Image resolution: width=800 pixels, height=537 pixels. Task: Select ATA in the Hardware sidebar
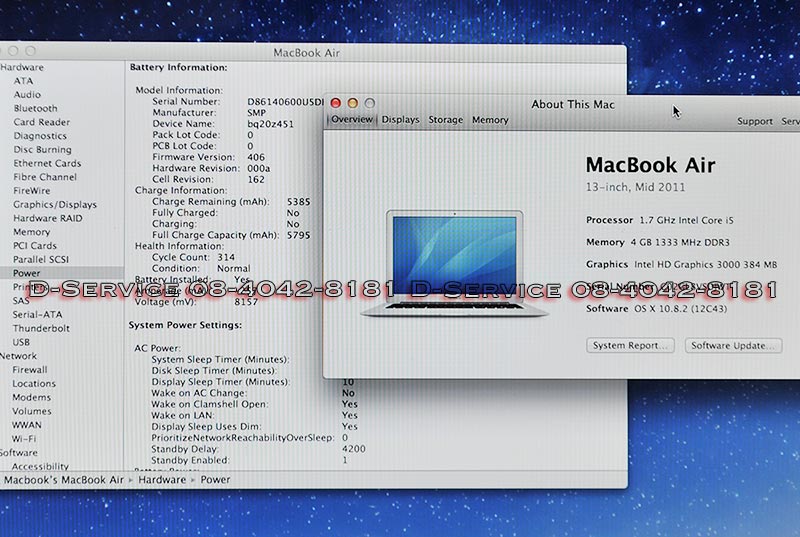[x=23, y=81]
